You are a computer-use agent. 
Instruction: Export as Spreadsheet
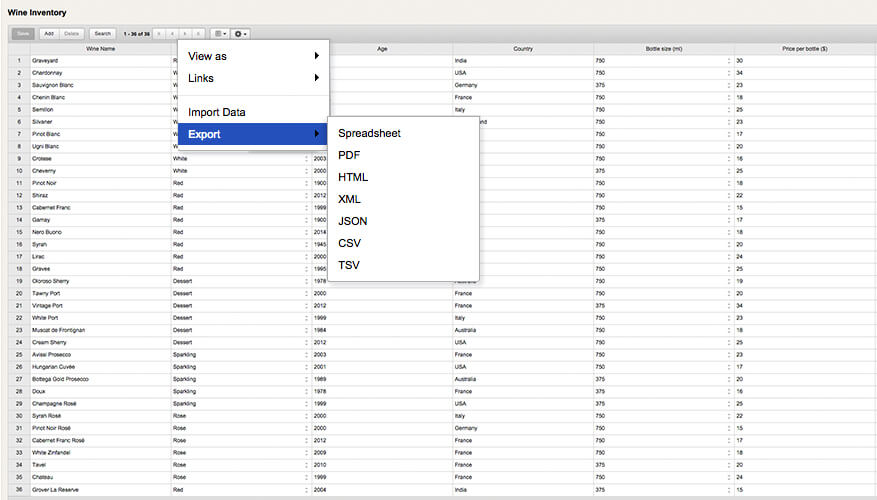[x=403, y=133]
